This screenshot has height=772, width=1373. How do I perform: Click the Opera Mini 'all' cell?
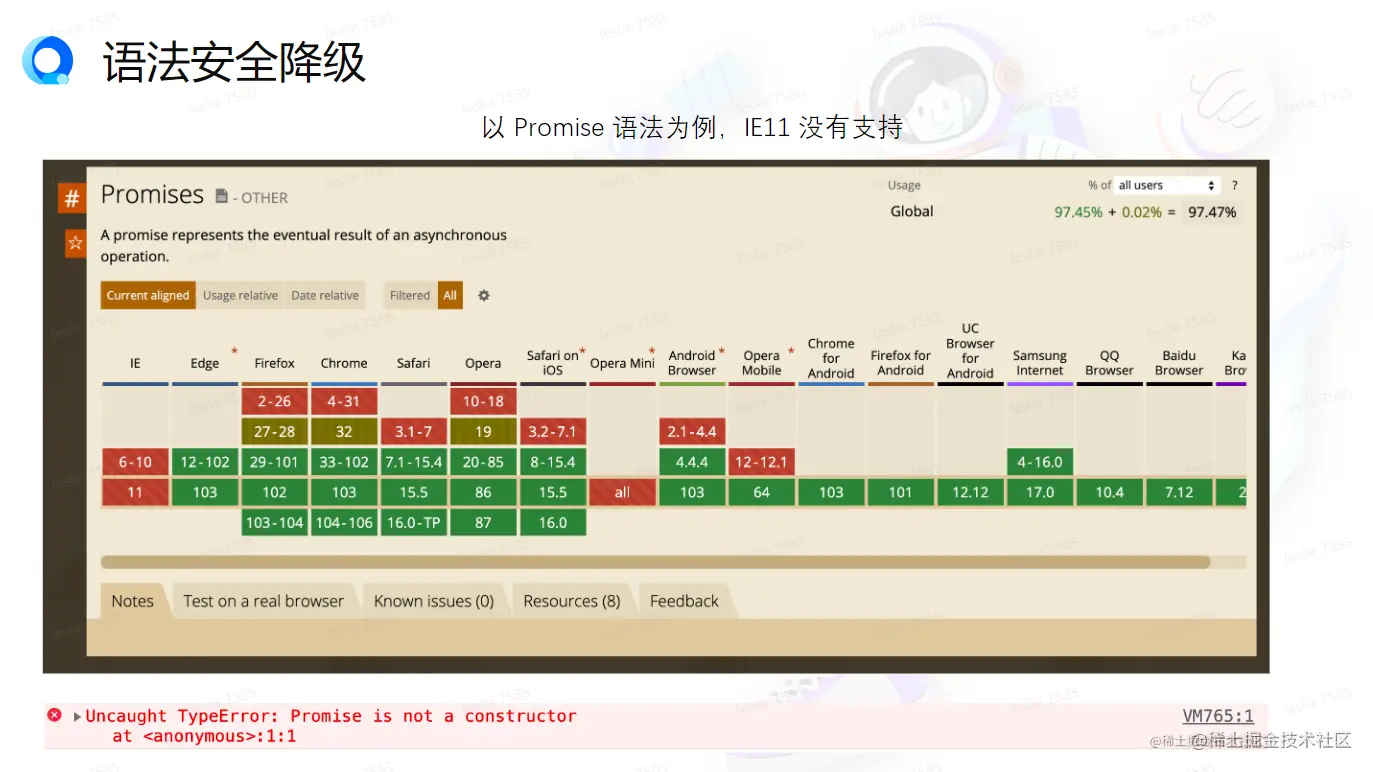622,492
